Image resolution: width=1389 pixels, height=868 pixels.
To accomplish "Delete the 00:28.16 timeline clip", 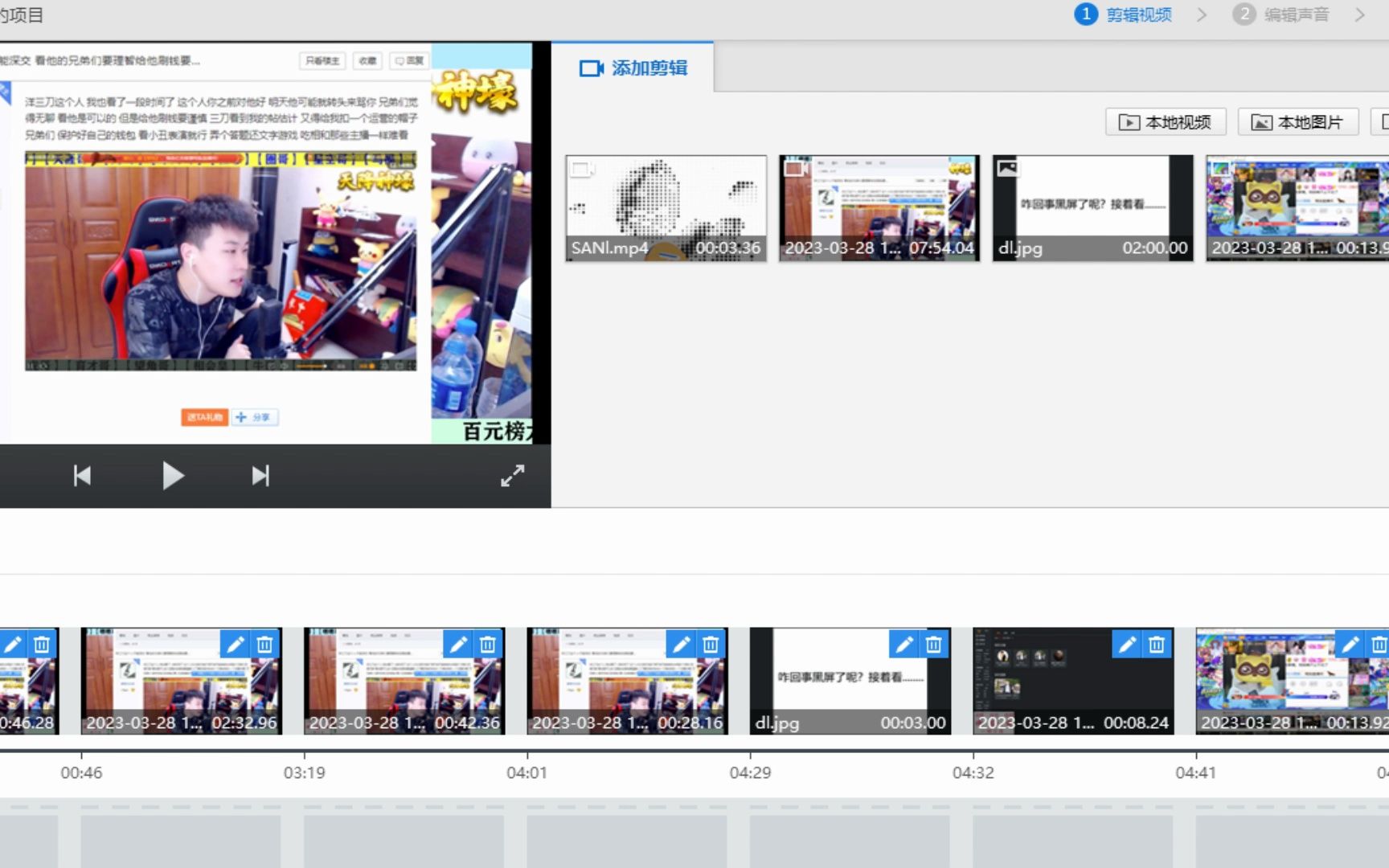I will click(x=711, y=645).
